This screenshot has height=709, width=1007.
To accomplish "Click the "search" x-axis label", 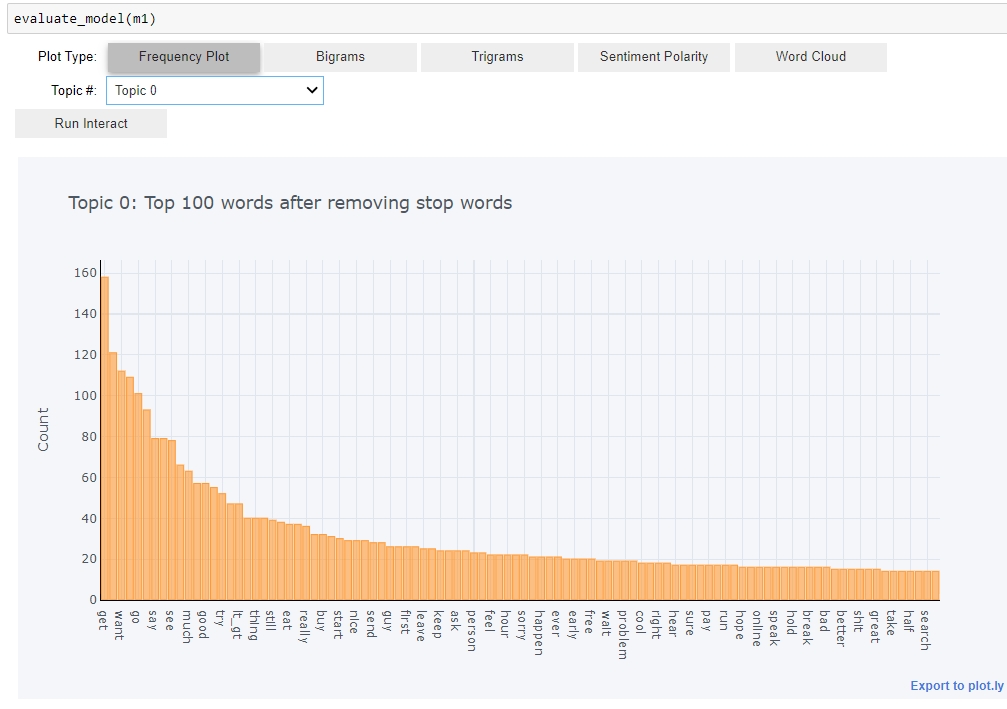I will pos(924,630).
